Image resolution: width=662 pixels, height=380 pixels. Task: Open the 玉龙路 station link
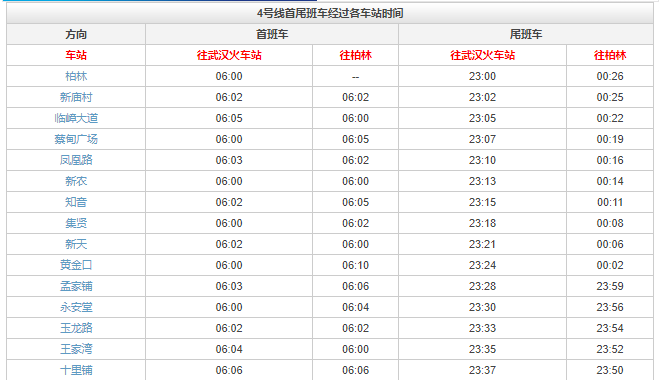point(76,328)
